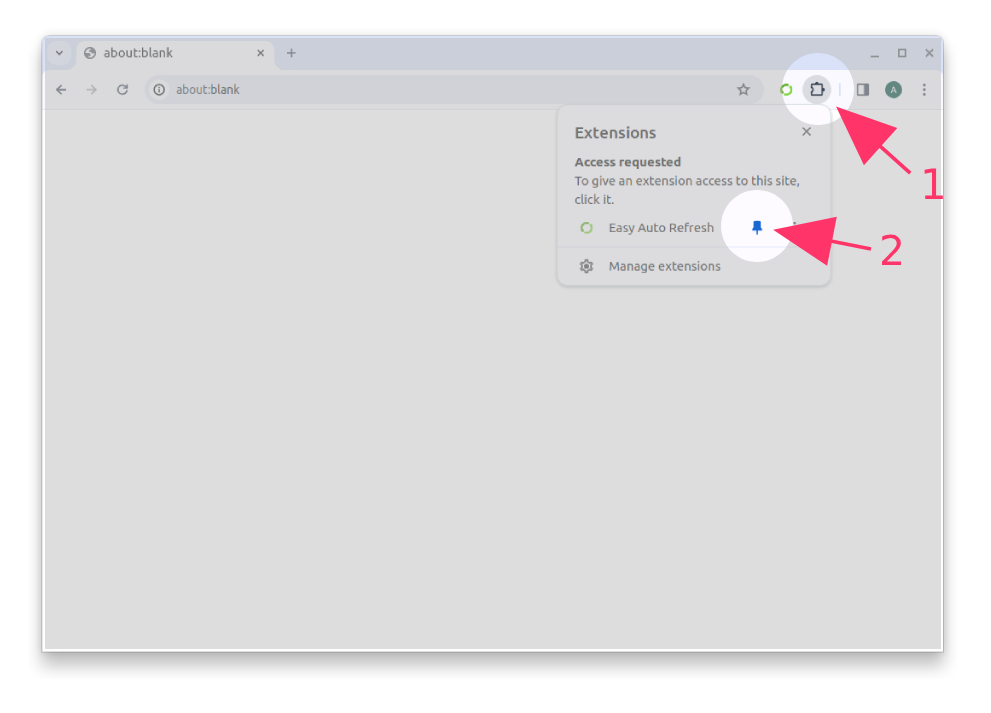Close the about:blank tab
This screenshot has width=991, height=713.
point(260,53)
